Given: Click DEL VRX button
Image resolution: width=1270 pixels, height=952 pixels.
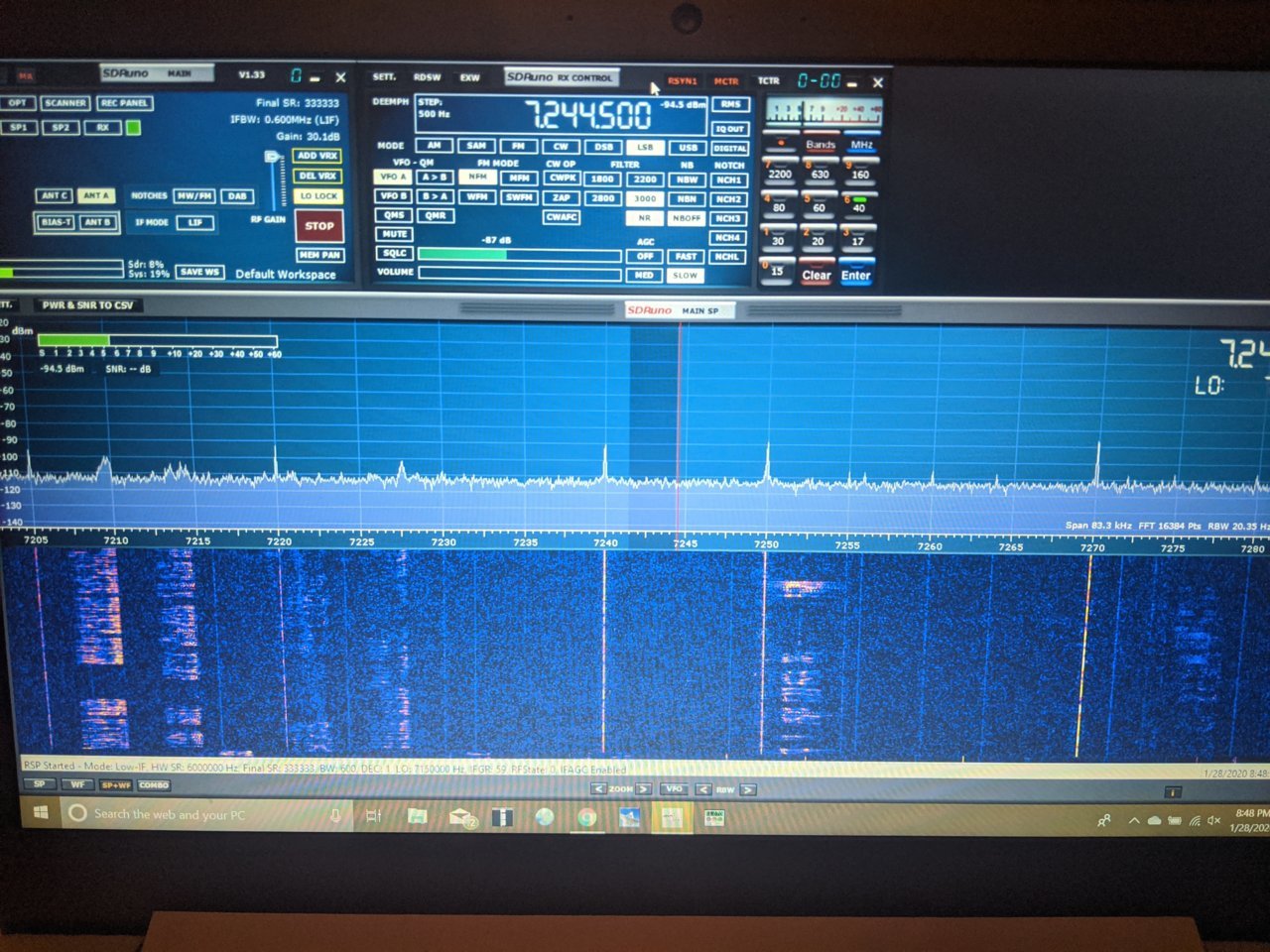Looking at the screenshot, I should point(317,176).
